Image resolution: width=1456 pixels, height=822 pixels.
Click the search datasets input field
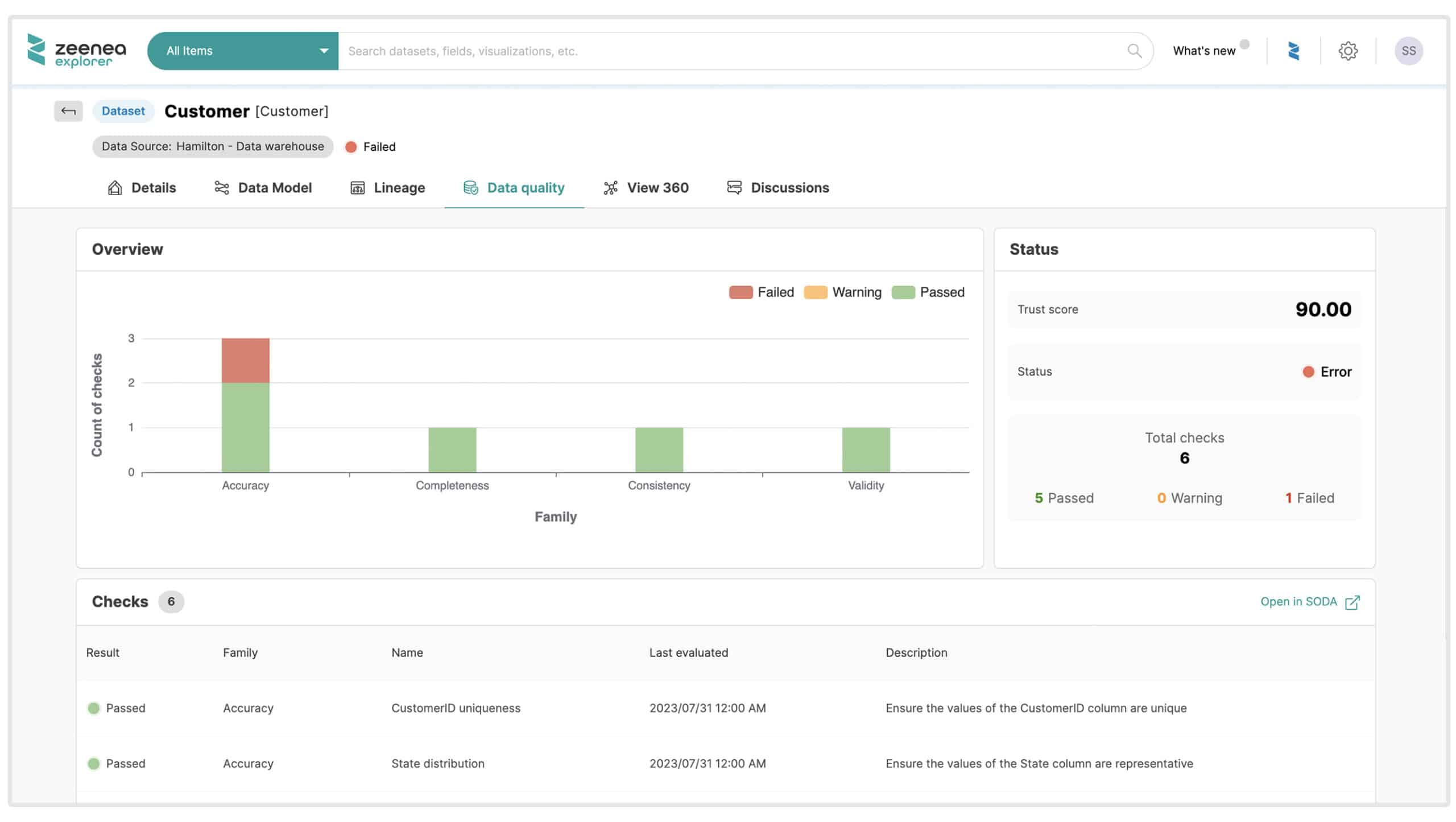click(x=734, y=51)
